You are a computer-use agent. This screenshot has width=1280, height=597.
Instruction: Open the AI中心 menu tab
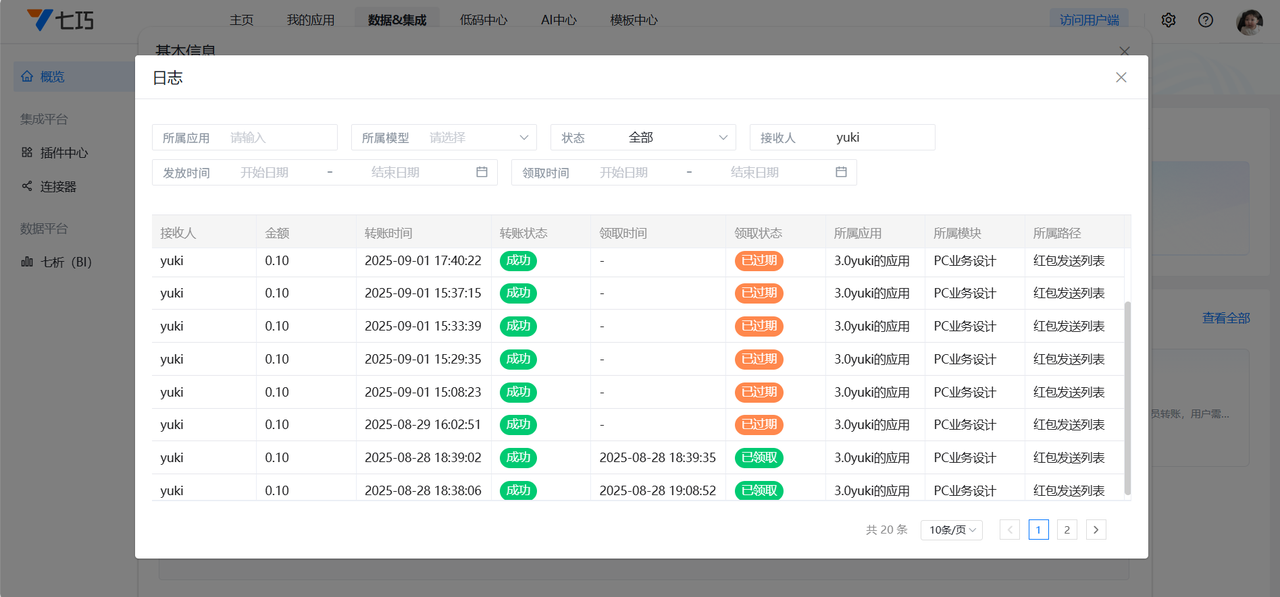pos(558,20)
